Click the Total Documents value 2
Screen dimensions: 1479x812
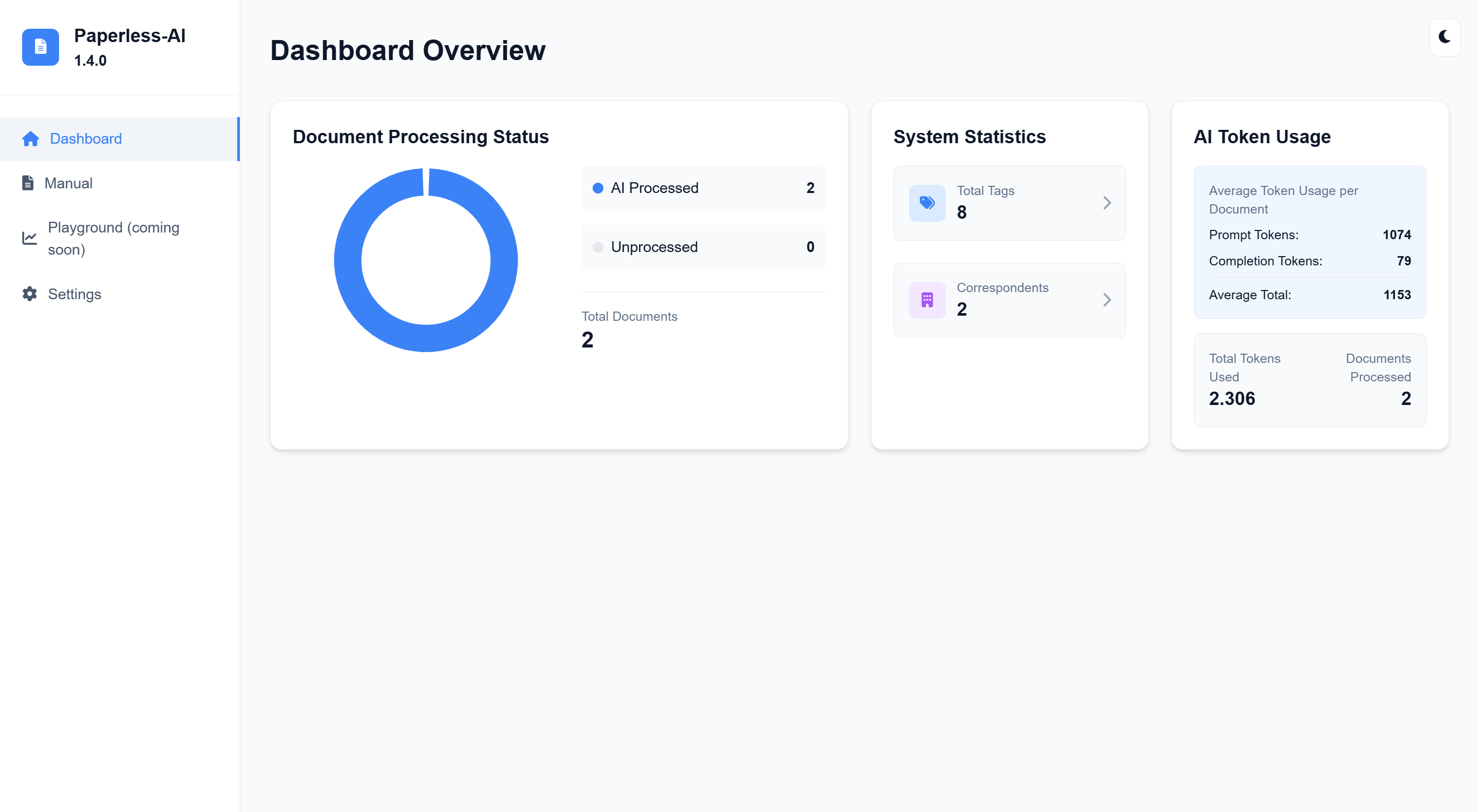tap(587, 339)
